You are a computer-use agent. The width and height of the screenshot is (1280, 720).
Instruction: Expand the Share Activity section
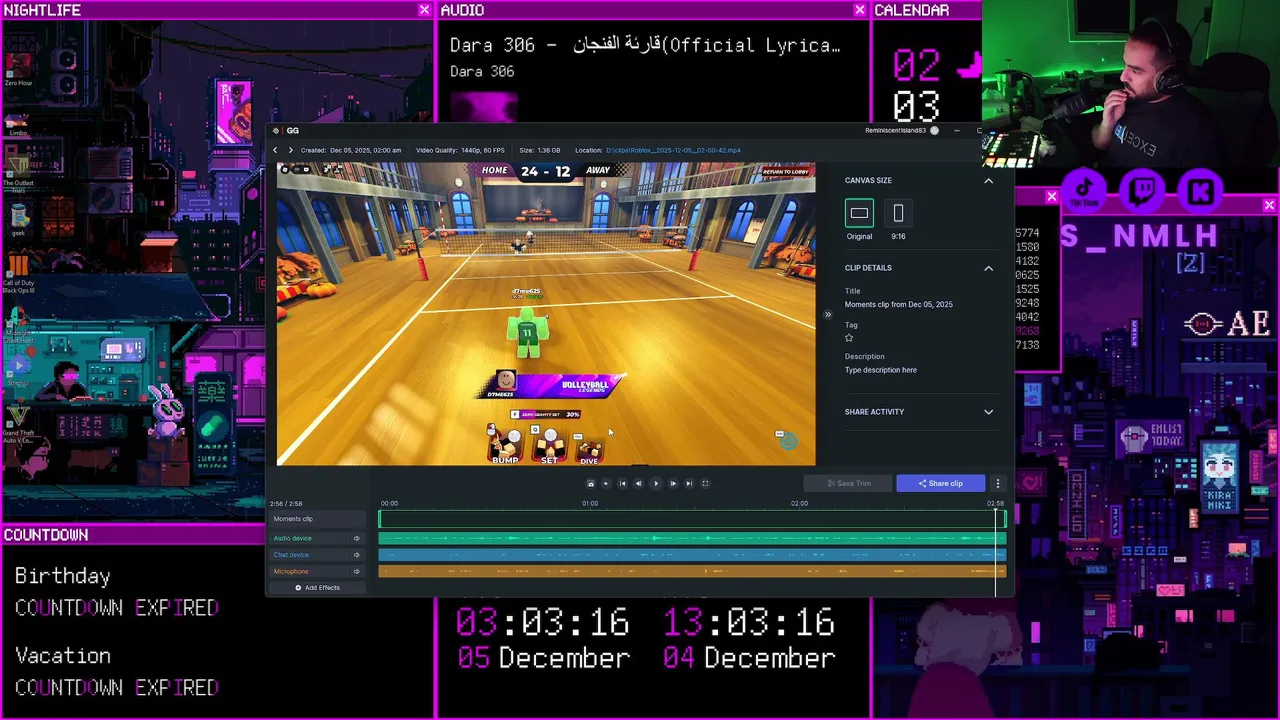[988, 412]
